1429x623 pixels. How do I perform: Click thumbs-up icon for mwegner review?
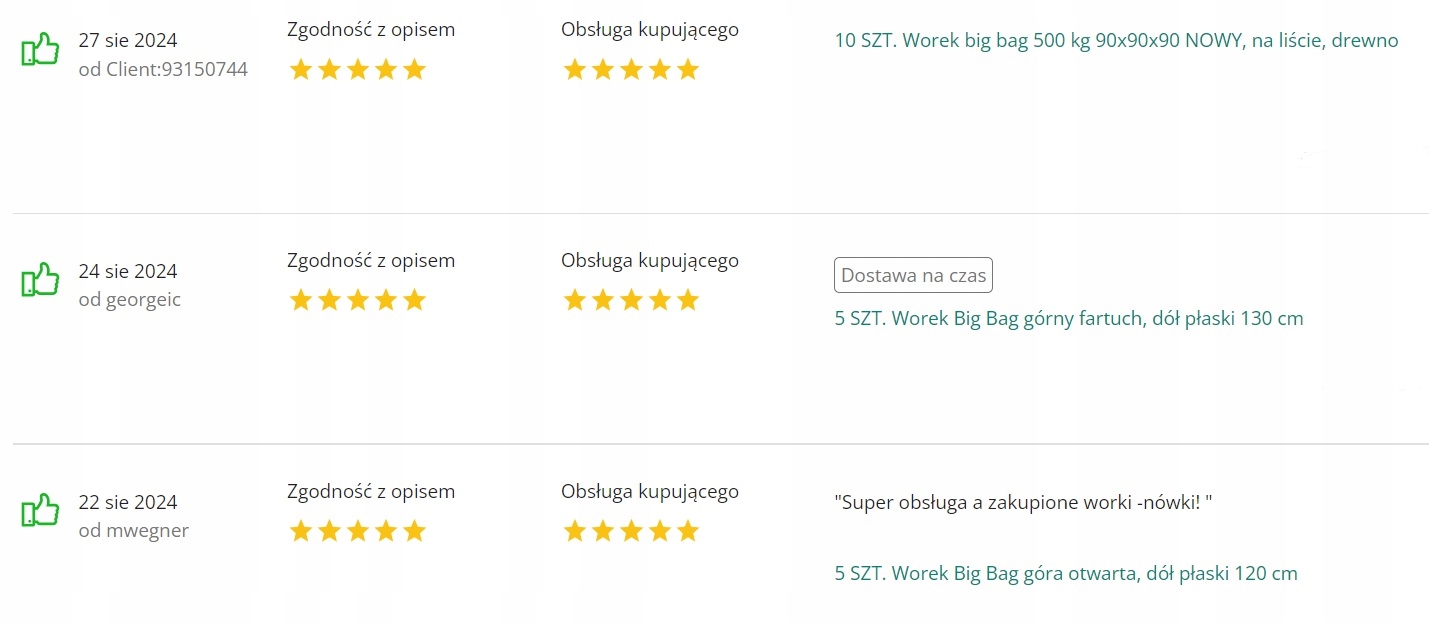40,511
